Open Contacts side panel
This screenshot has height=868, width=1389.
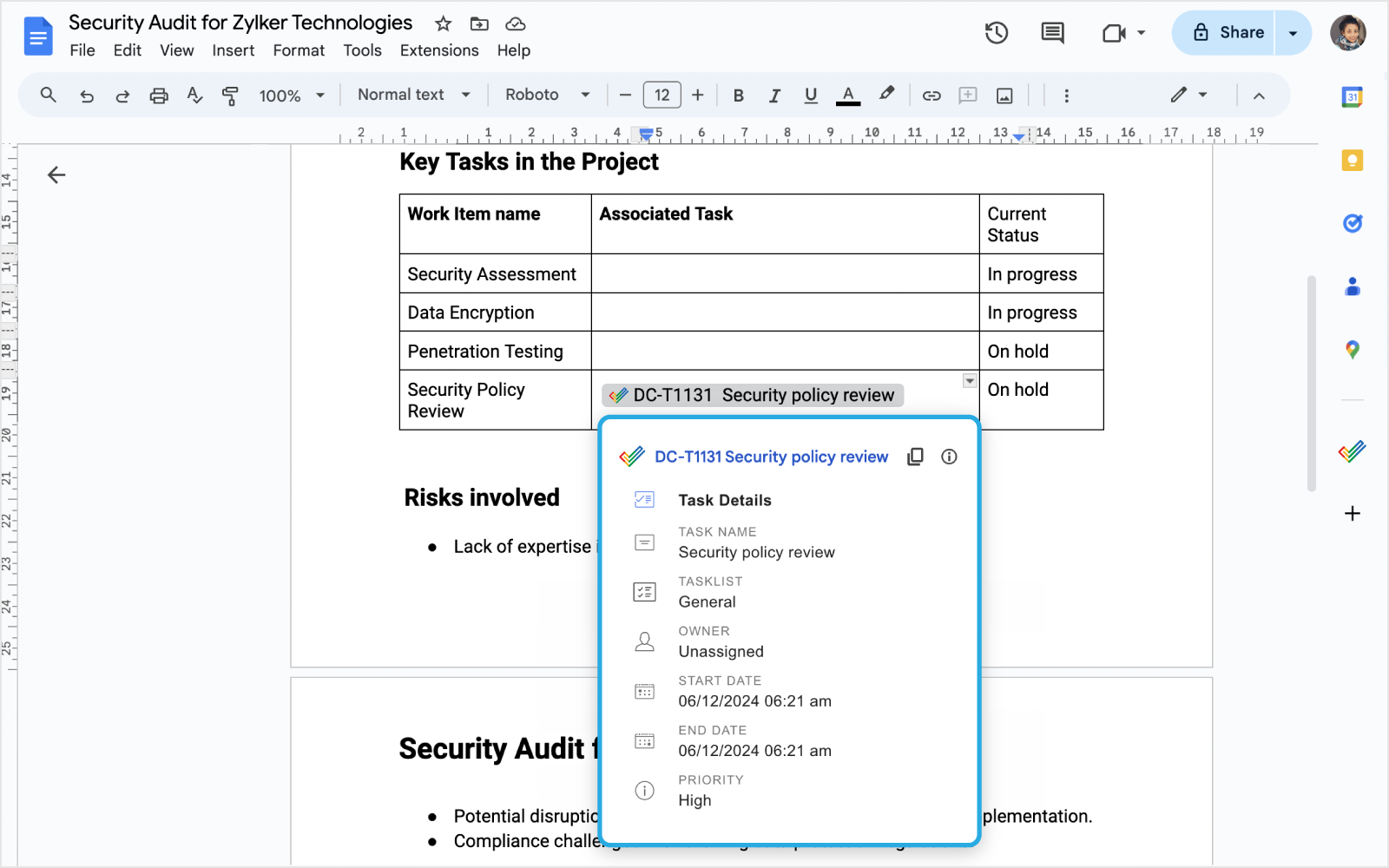click(1352, 286)
